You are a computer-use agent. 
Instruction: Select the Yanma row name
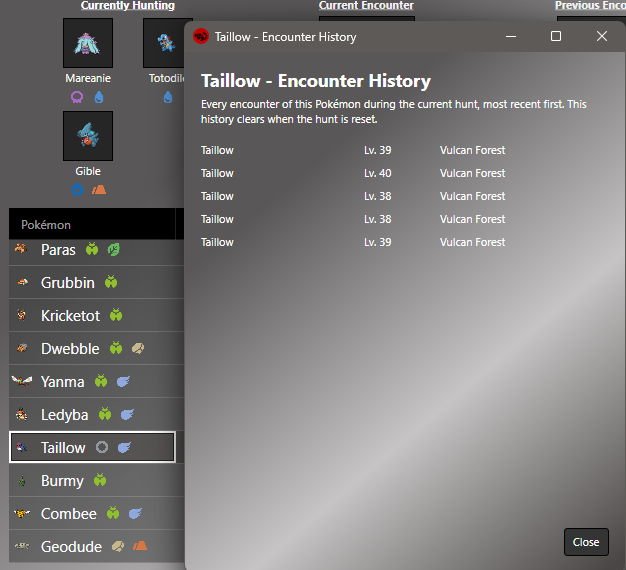63,382
